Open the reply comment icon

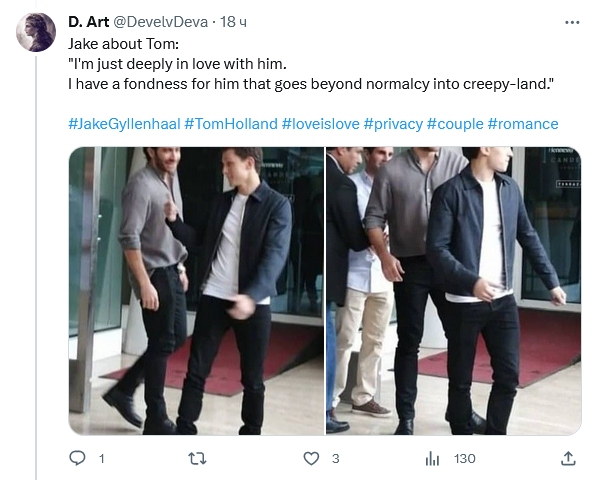[x=77, y=458]
